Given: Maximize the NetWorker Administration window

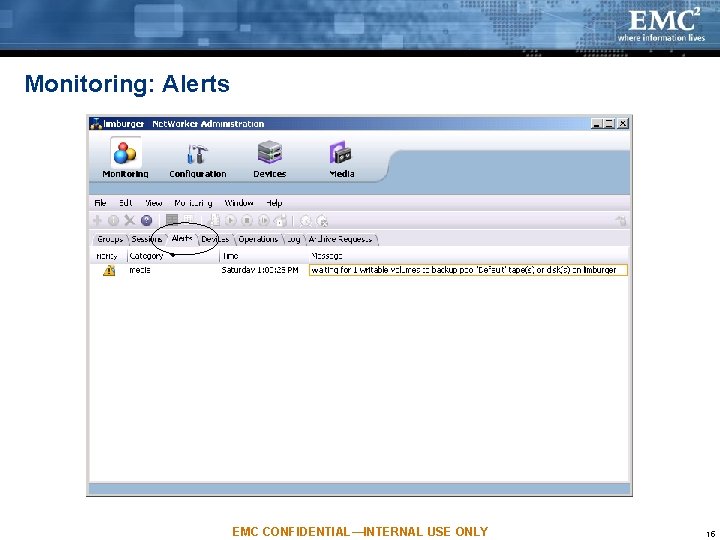Looking at the screenshot, I should tap(609, 124).
